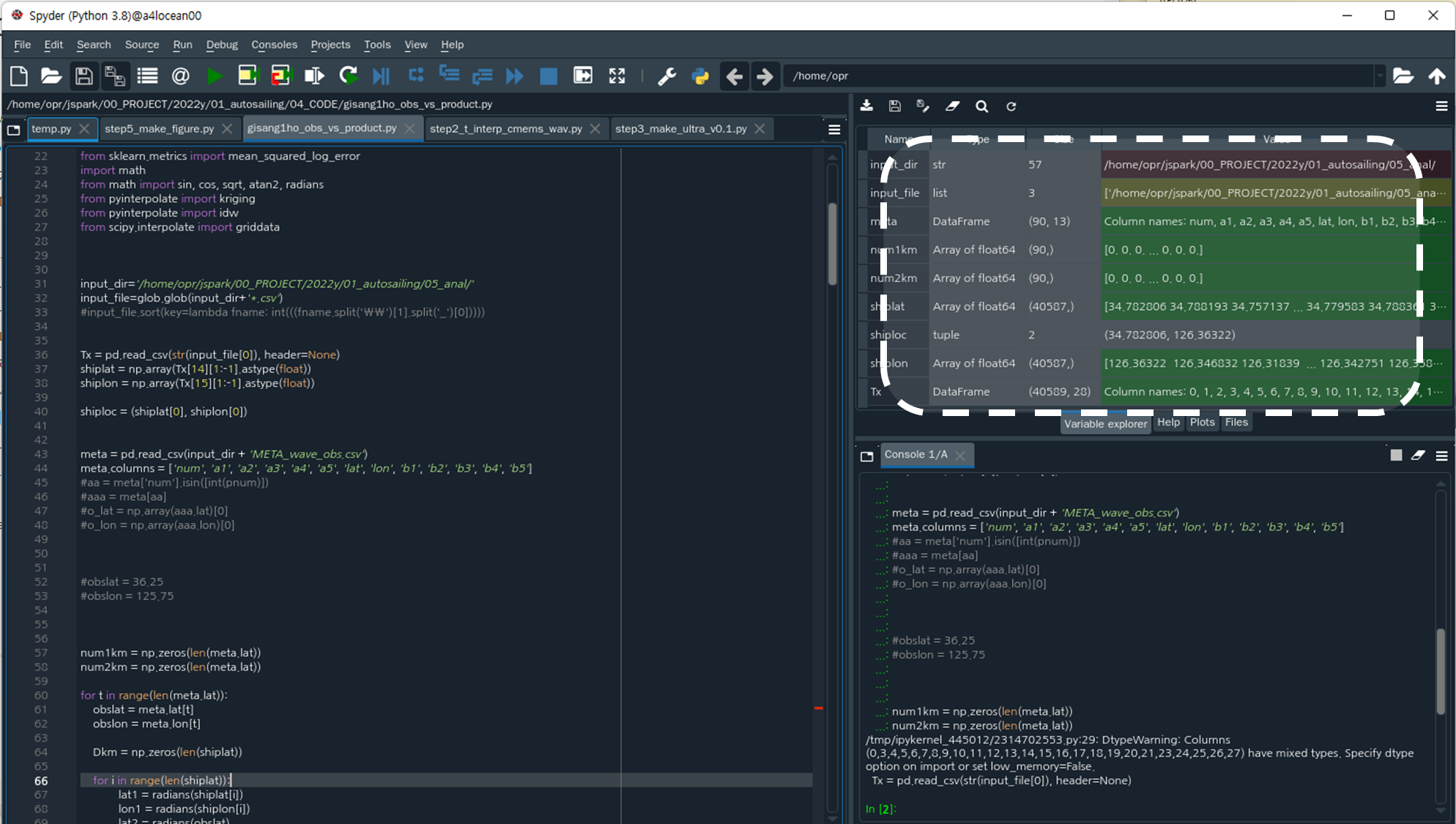This screenshot has height=824, width=1456.
Task: Open Variable explorer options hamburger menu
Action: tap(1441, 106)
